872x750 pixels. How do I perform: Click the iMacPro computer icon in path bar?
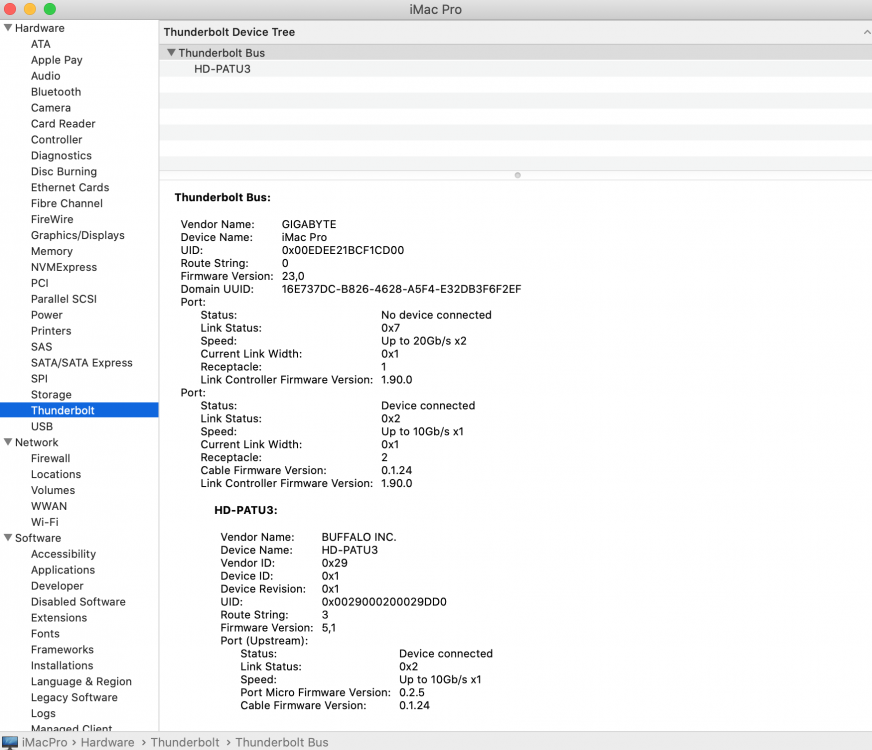[10, 742]
